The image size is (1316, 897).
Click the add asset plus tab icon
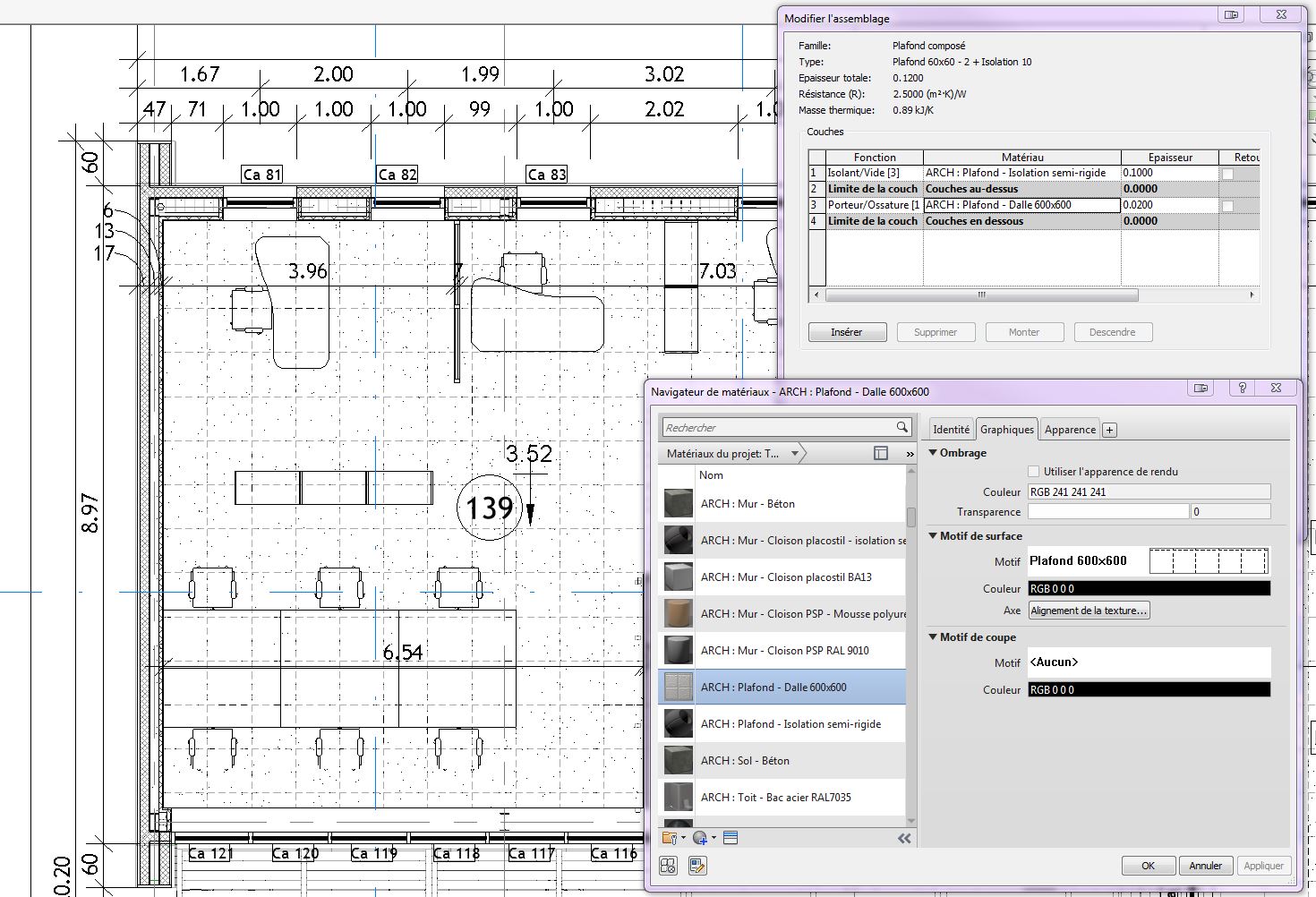(1109, 430)
